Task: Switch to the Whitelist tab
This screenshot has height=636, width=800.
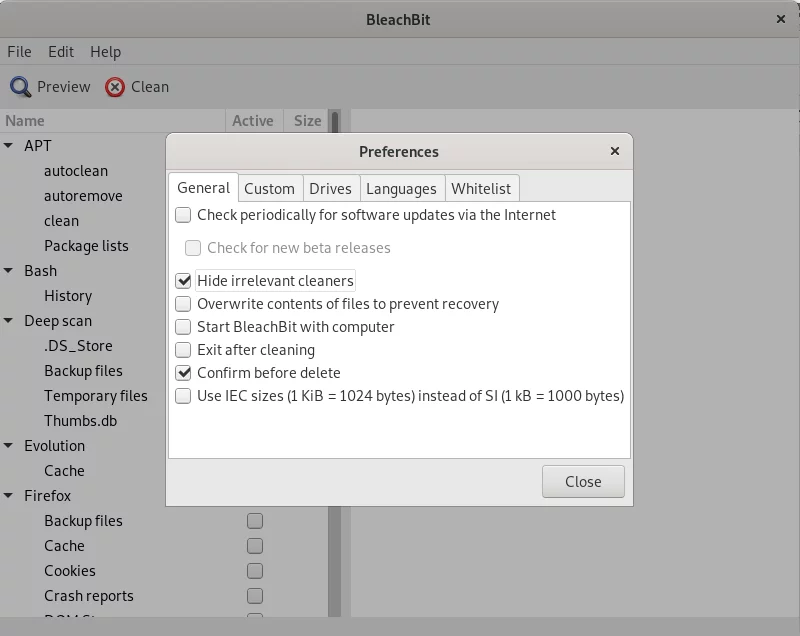Action: coord(481,189)
